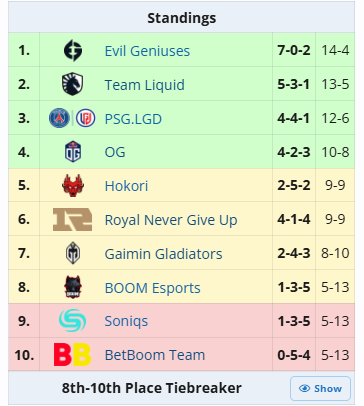Click the teal Soniqs logo
364x406 pixels.
72,321
